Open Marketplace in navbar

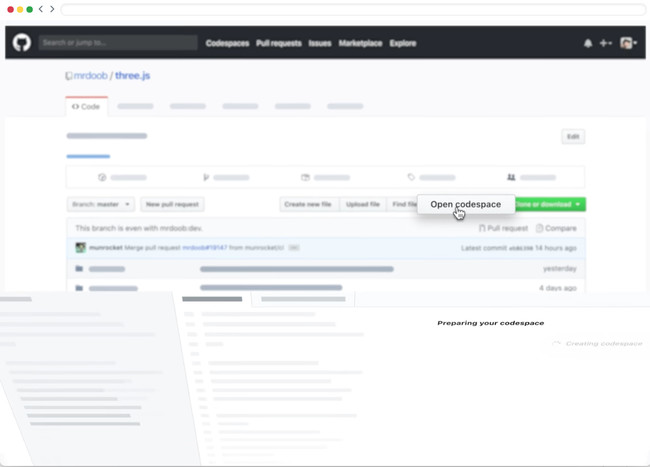[x=360, y=43]
